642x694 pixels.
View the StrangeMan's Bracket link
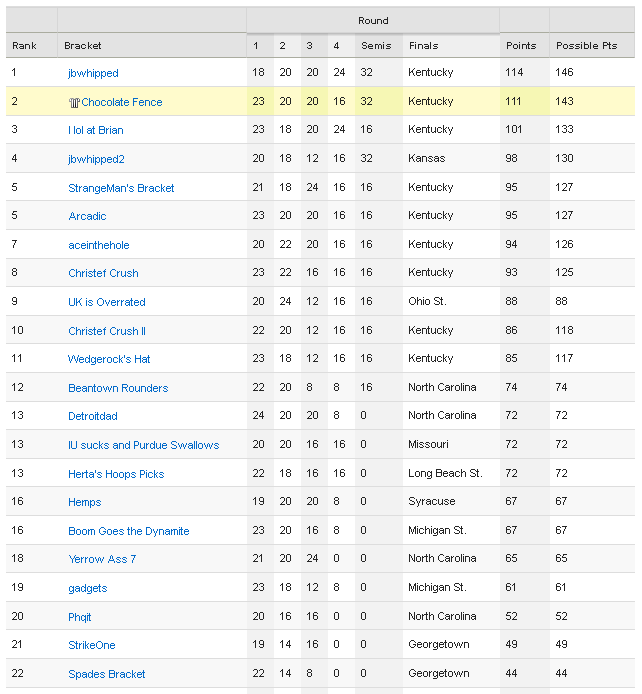coord(121,188)
